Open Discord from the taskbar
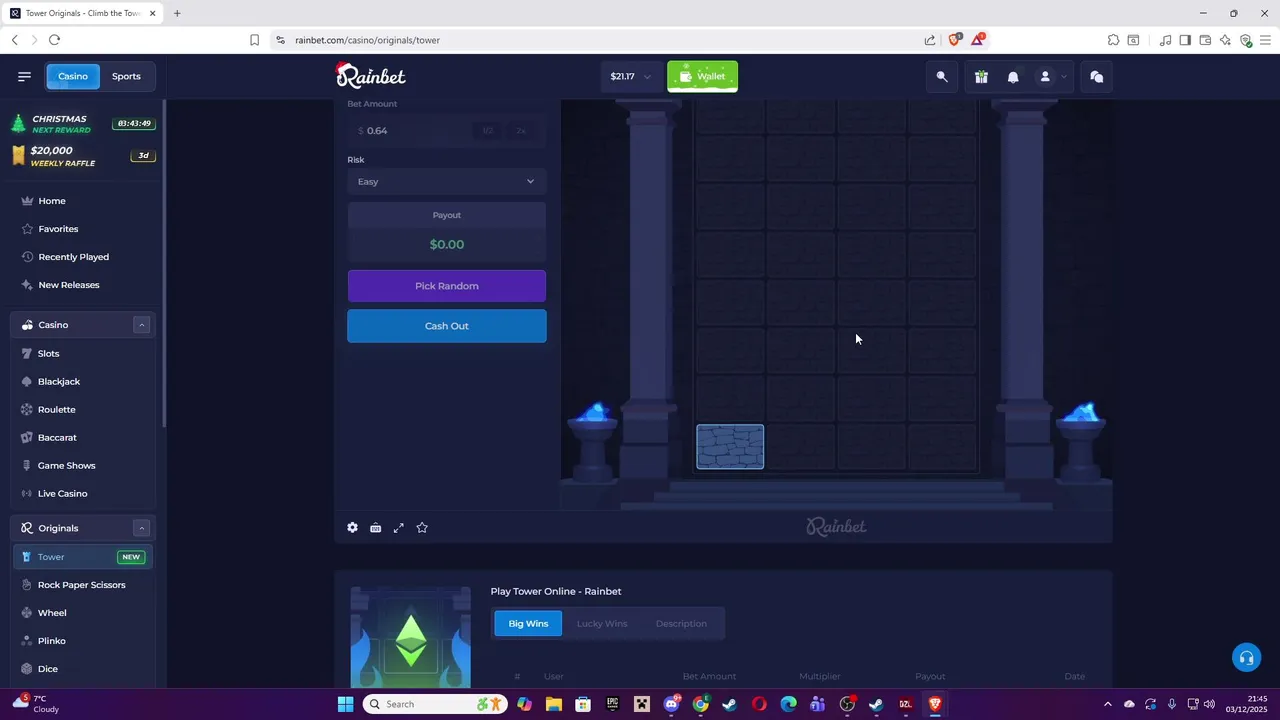 point(671,704)
